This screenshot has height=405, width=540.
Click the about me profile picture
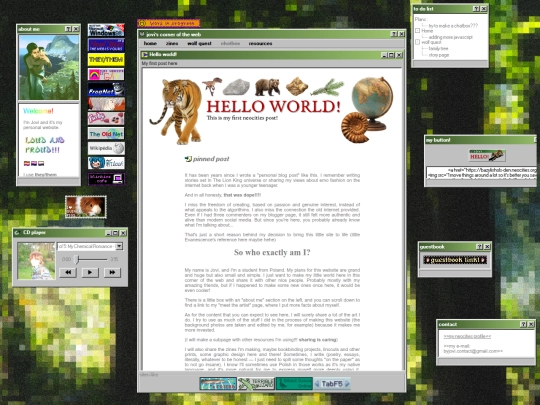pos(49,68)
